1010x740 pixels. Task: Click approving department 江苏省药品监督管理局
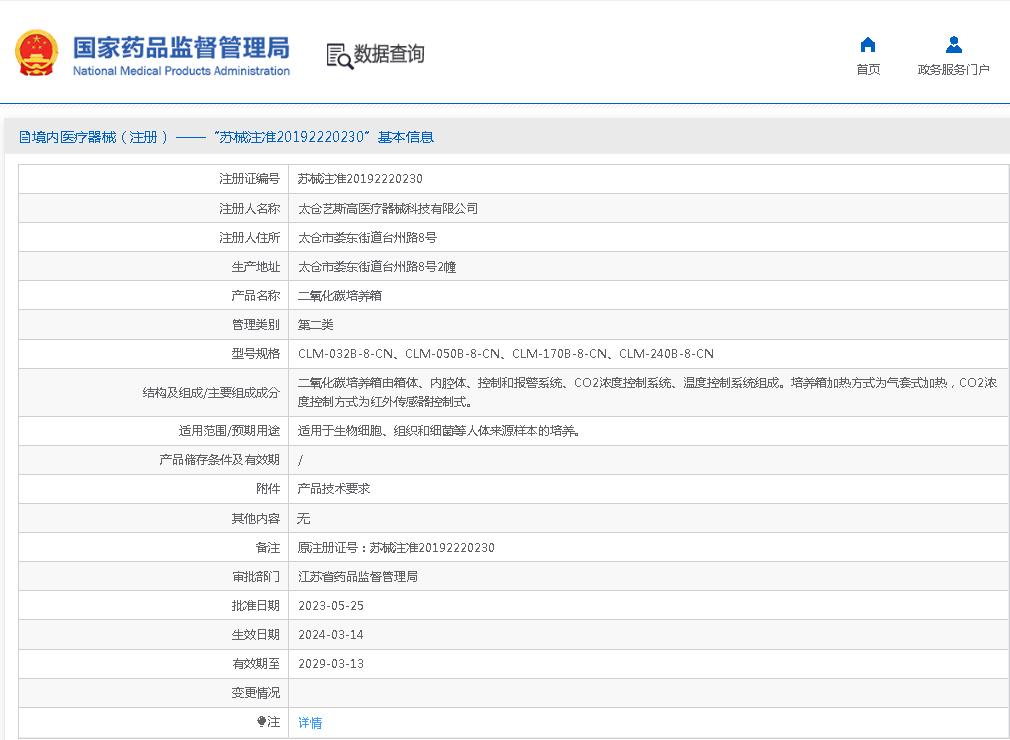358,577
